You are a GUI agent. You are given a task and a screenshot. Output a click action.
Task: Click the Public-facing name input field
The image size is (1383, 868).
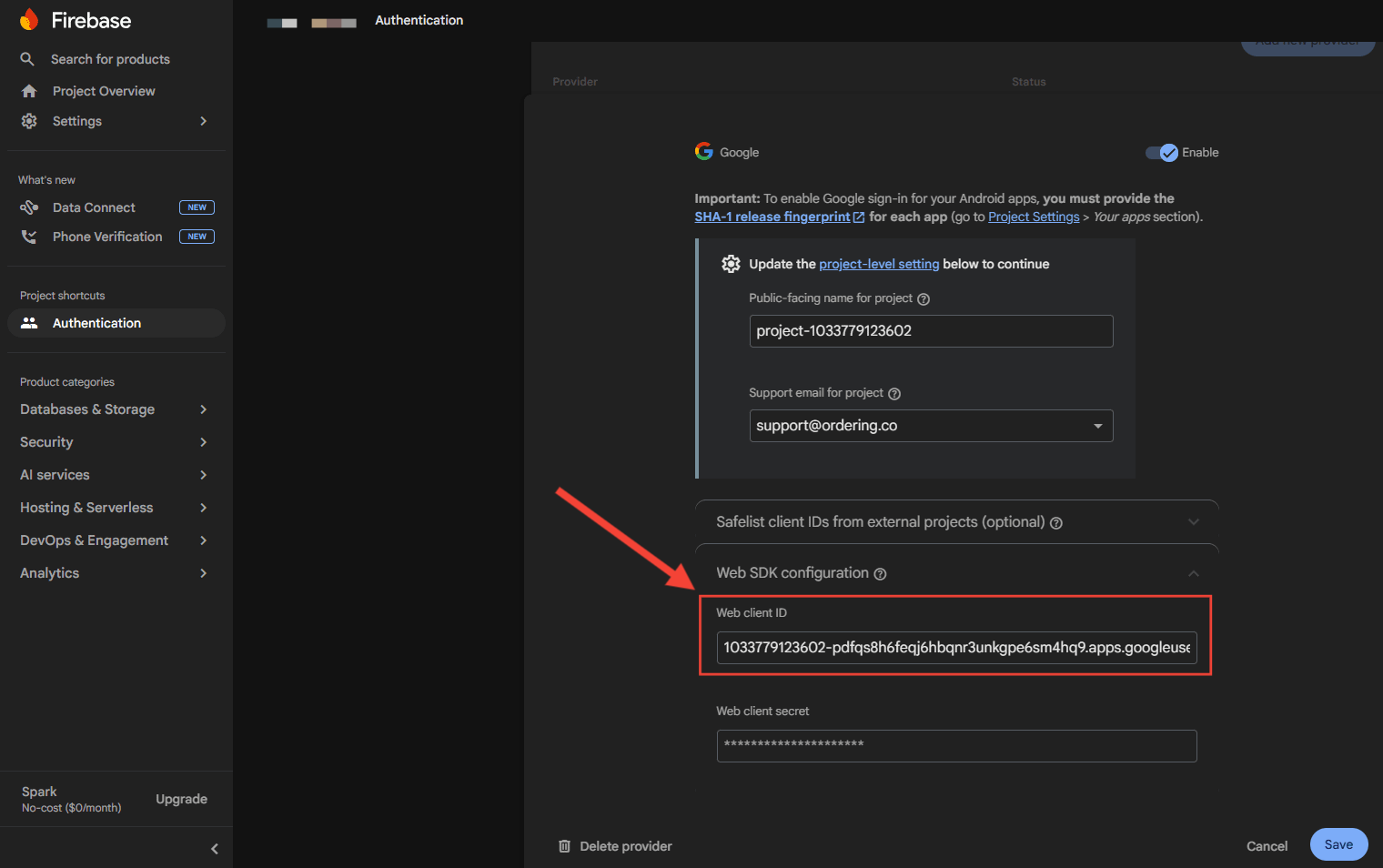pyautogui.click(x=931, y=331)
